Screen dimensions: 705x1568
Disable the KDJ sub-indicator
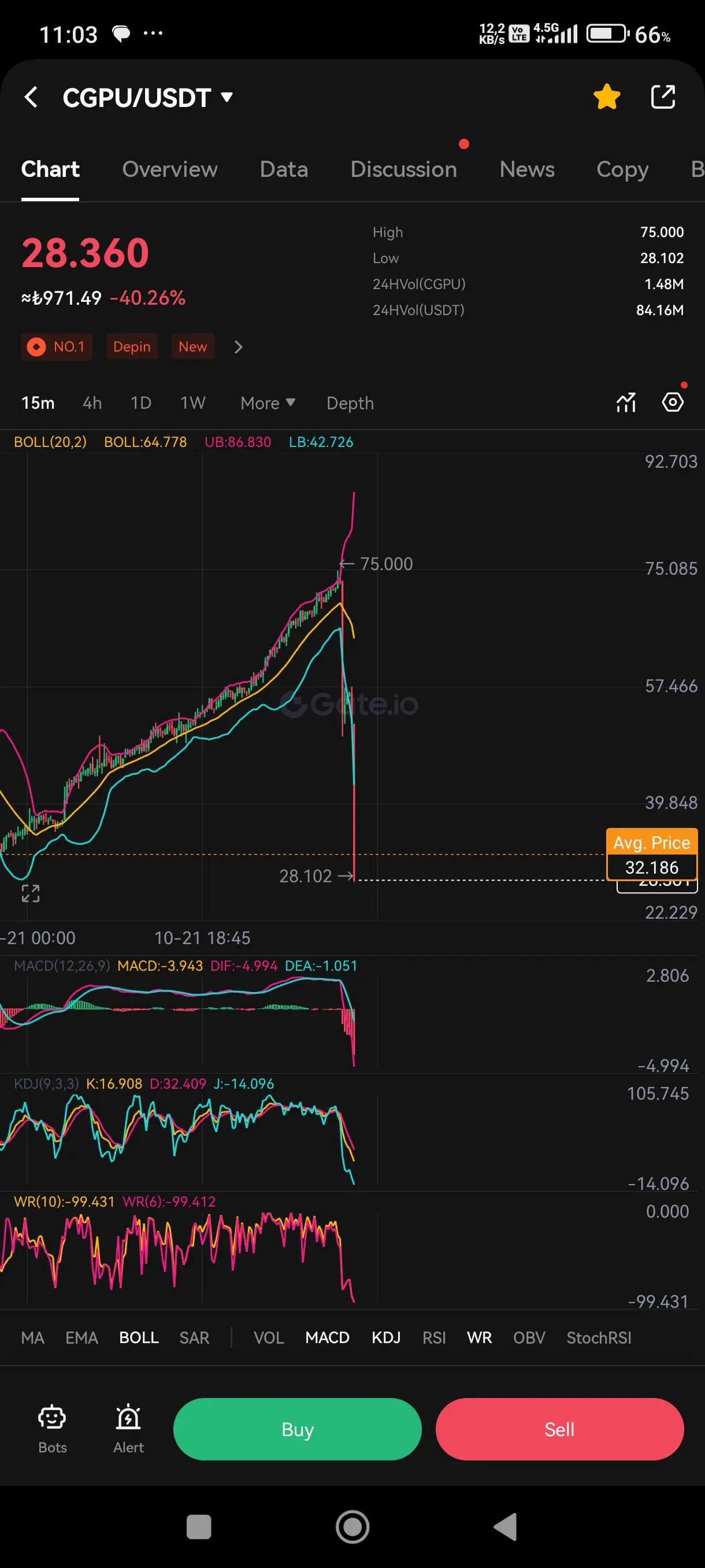tap(385, 1337)
